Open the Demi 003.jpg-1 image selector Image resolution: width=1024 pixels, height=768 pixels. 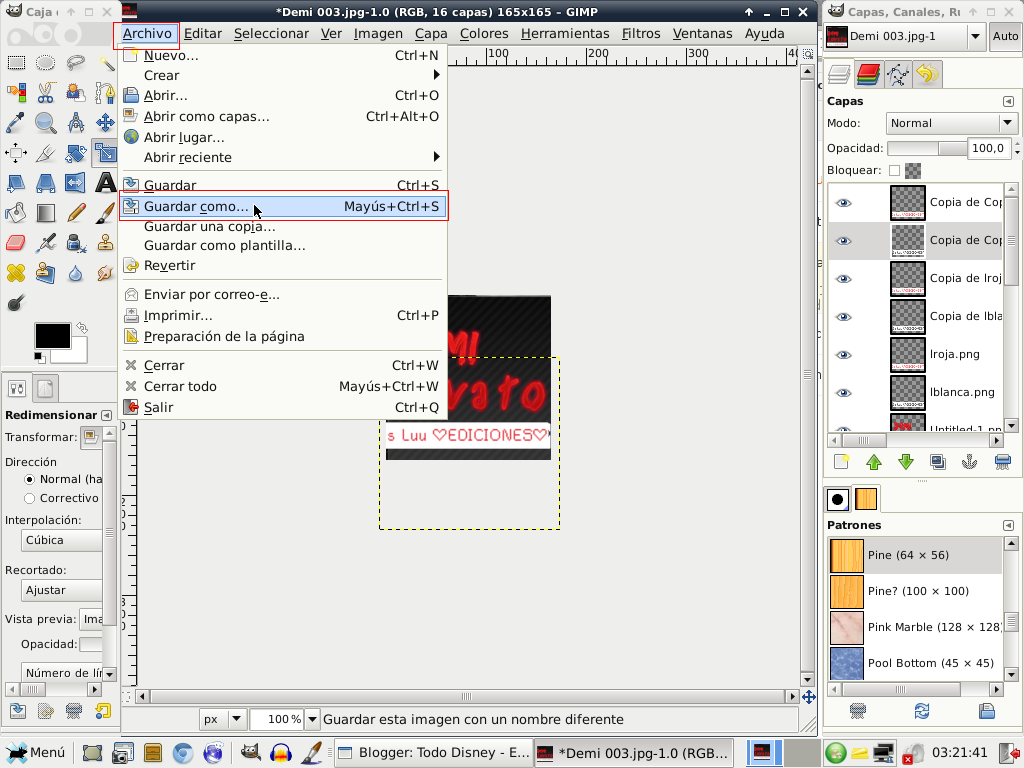(904, 37)
